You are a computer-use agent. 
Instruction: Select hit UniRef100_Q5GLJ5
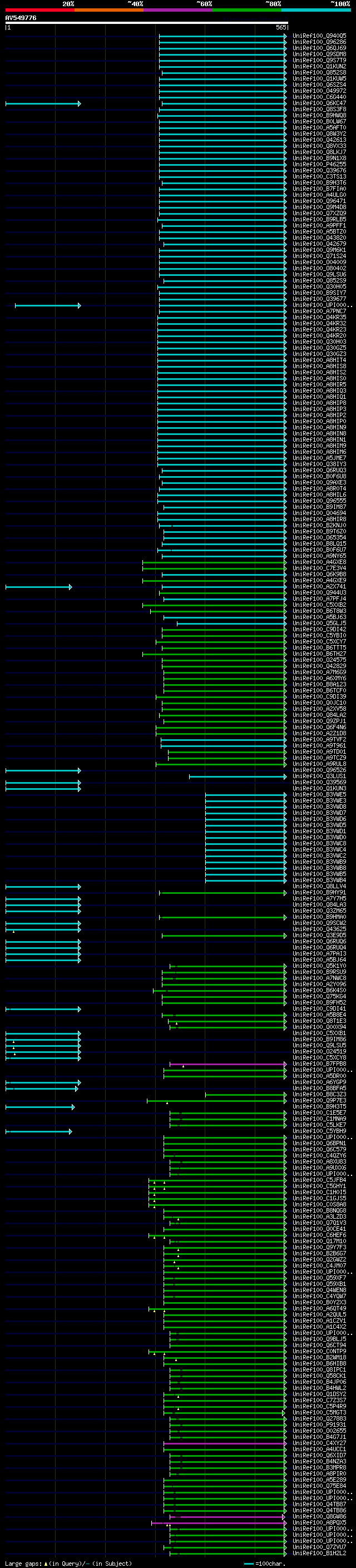(x=319, y=624)
